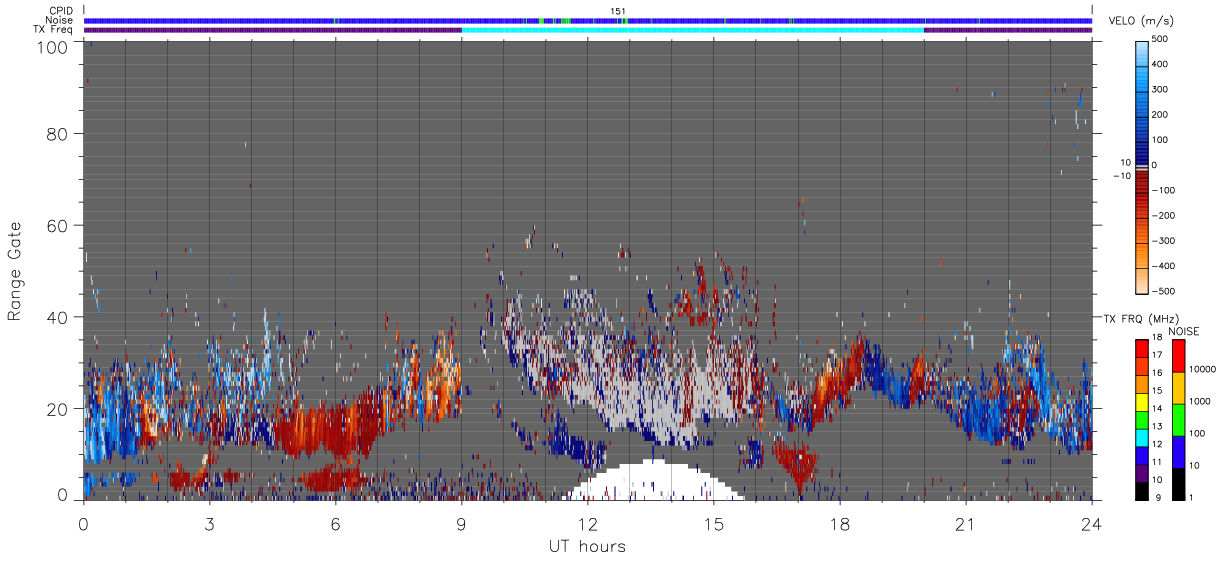Click the 15 tick on UT hours axis

click(x=713, y=524)
